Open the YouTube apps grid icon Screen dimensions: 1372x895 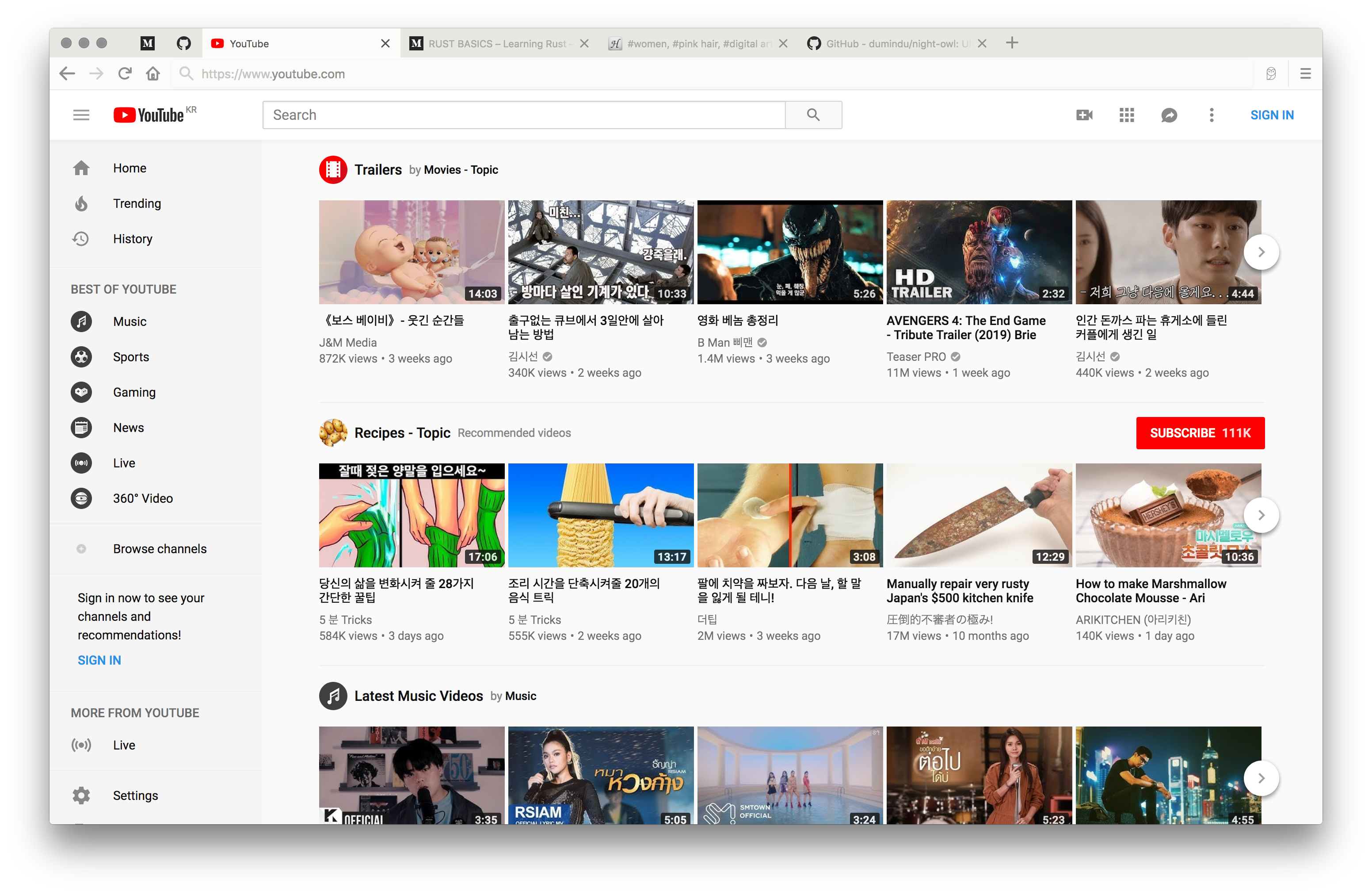point(1126,115)
